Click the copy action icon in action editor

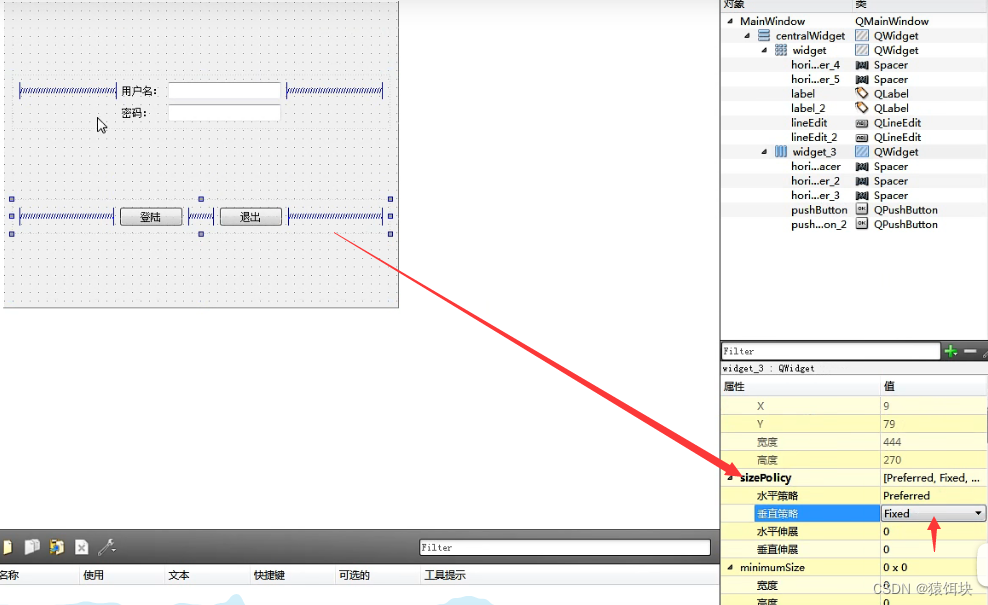[x=32, y=547]
